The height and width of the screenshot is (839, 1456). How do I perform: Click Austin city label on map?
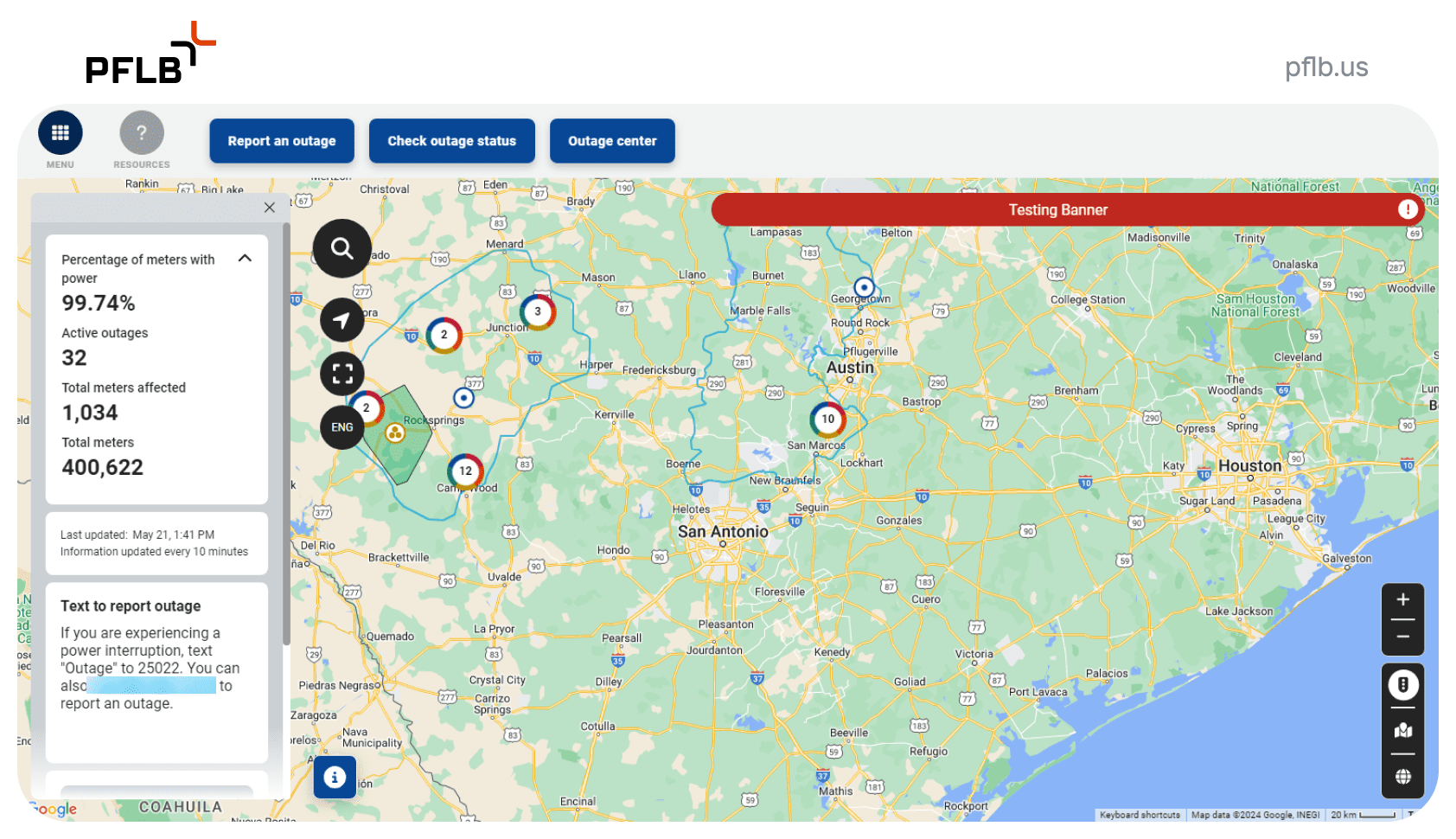(x=850, y=367)
